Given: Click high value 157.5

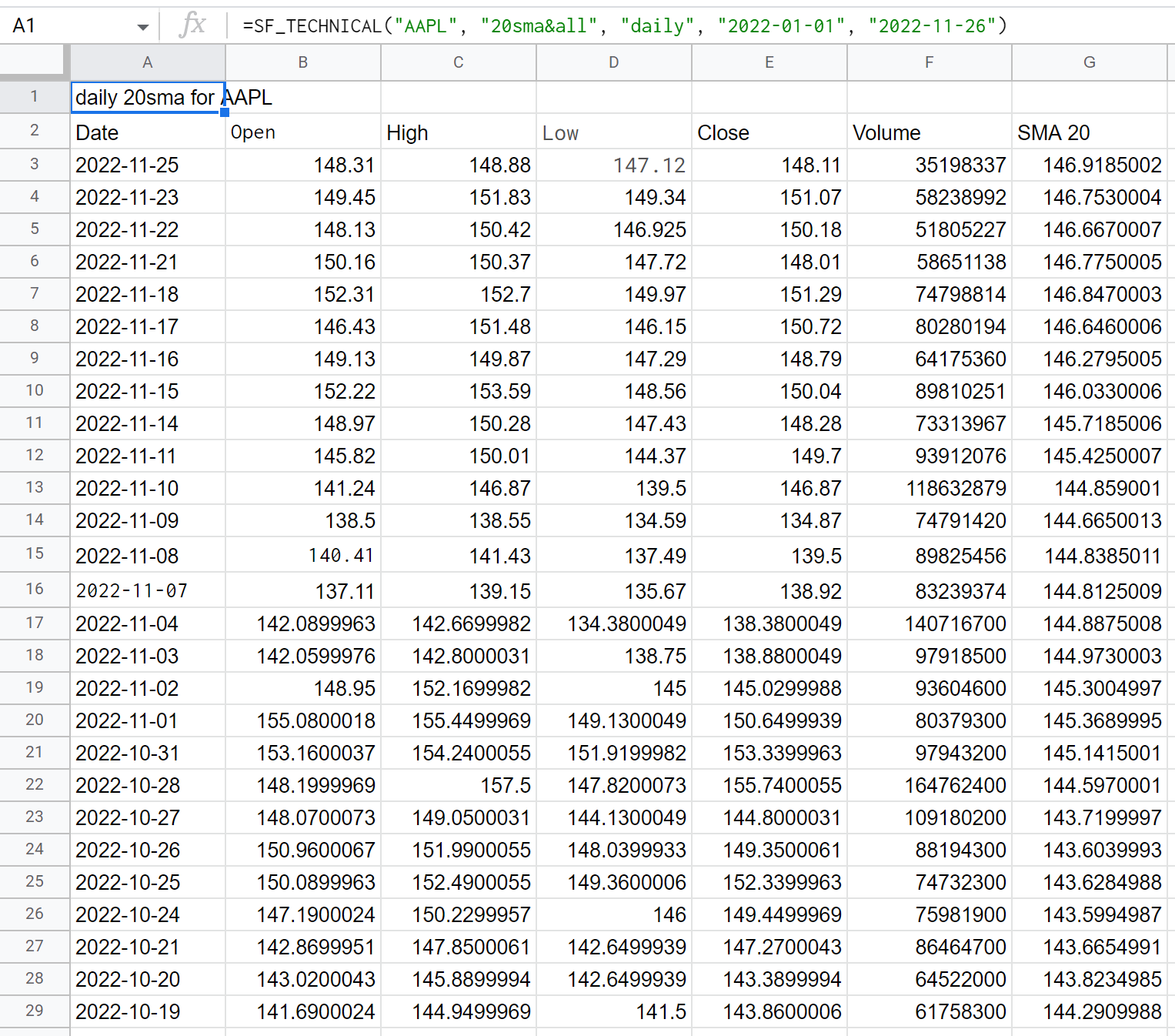Looking at the screenshot, I should (x=459, y=785).
